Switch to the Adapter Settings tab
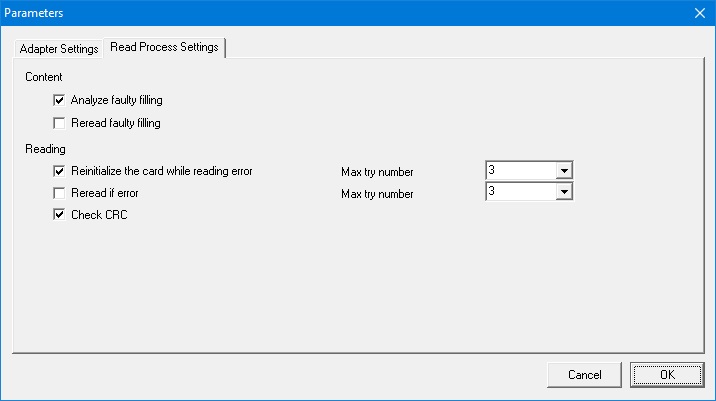This screenshot has height=401, width=716. coord(59,49)
